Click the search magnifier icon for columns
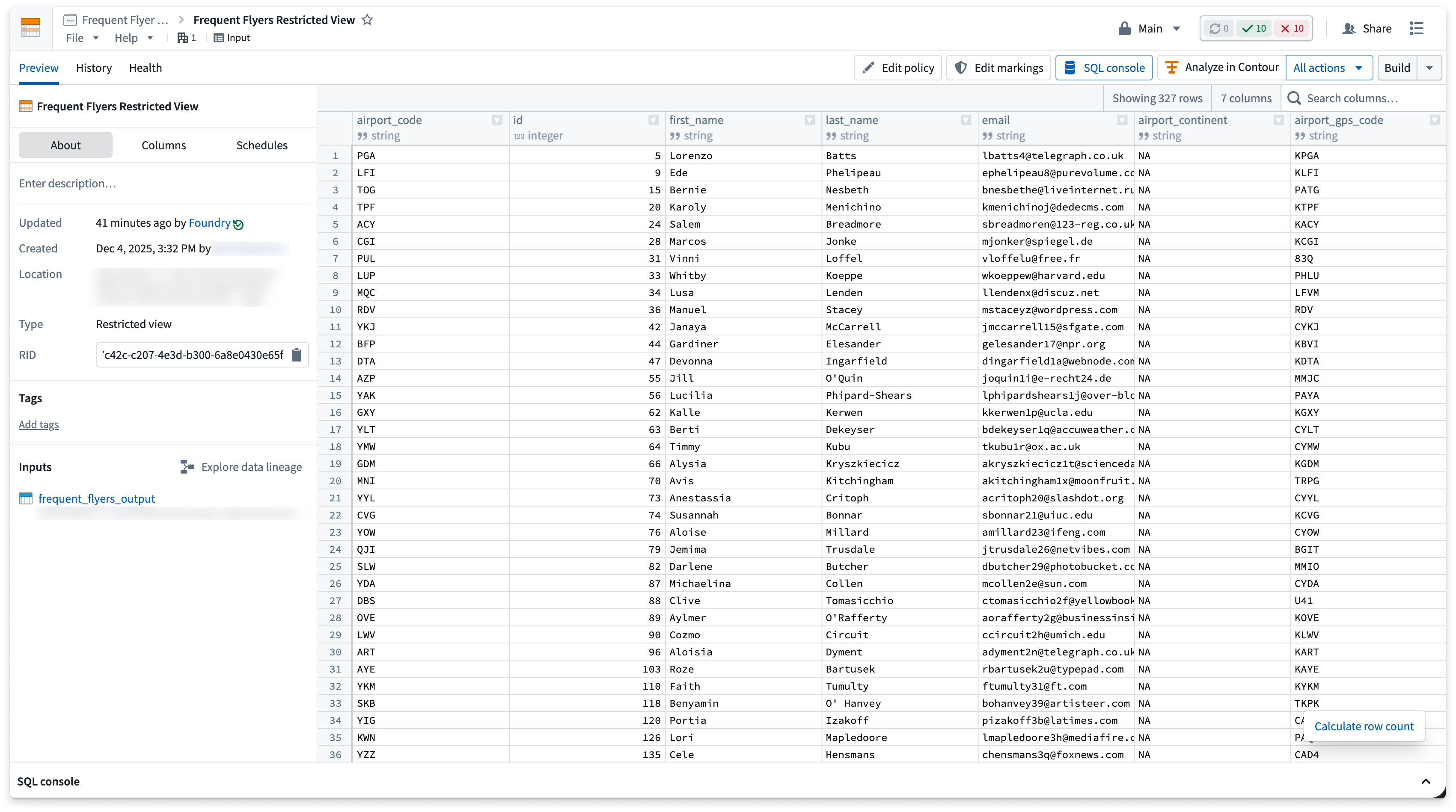Screen dimensions: 1456x812 tap(1294, 98)
